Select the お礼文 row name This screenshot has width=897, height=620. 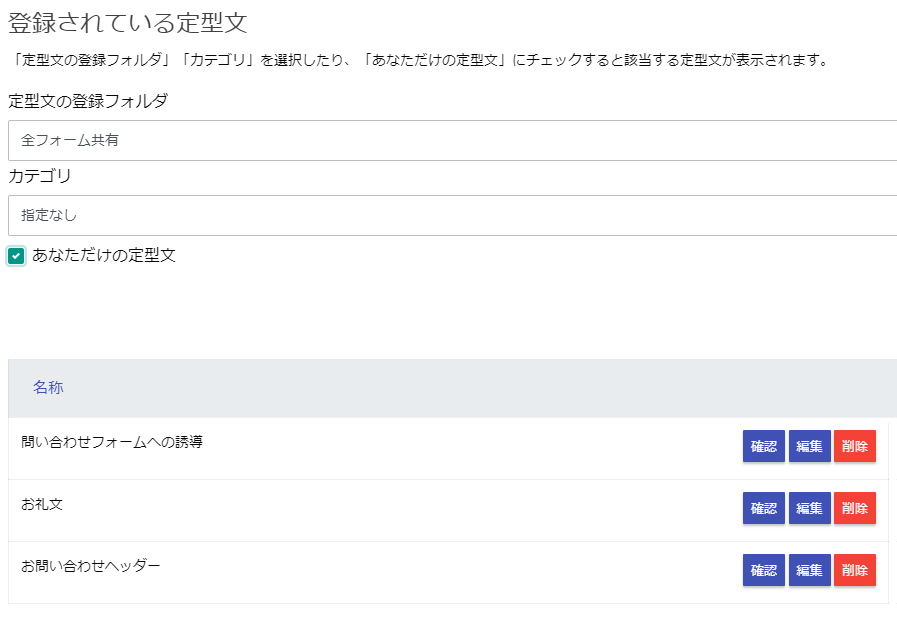42,504
